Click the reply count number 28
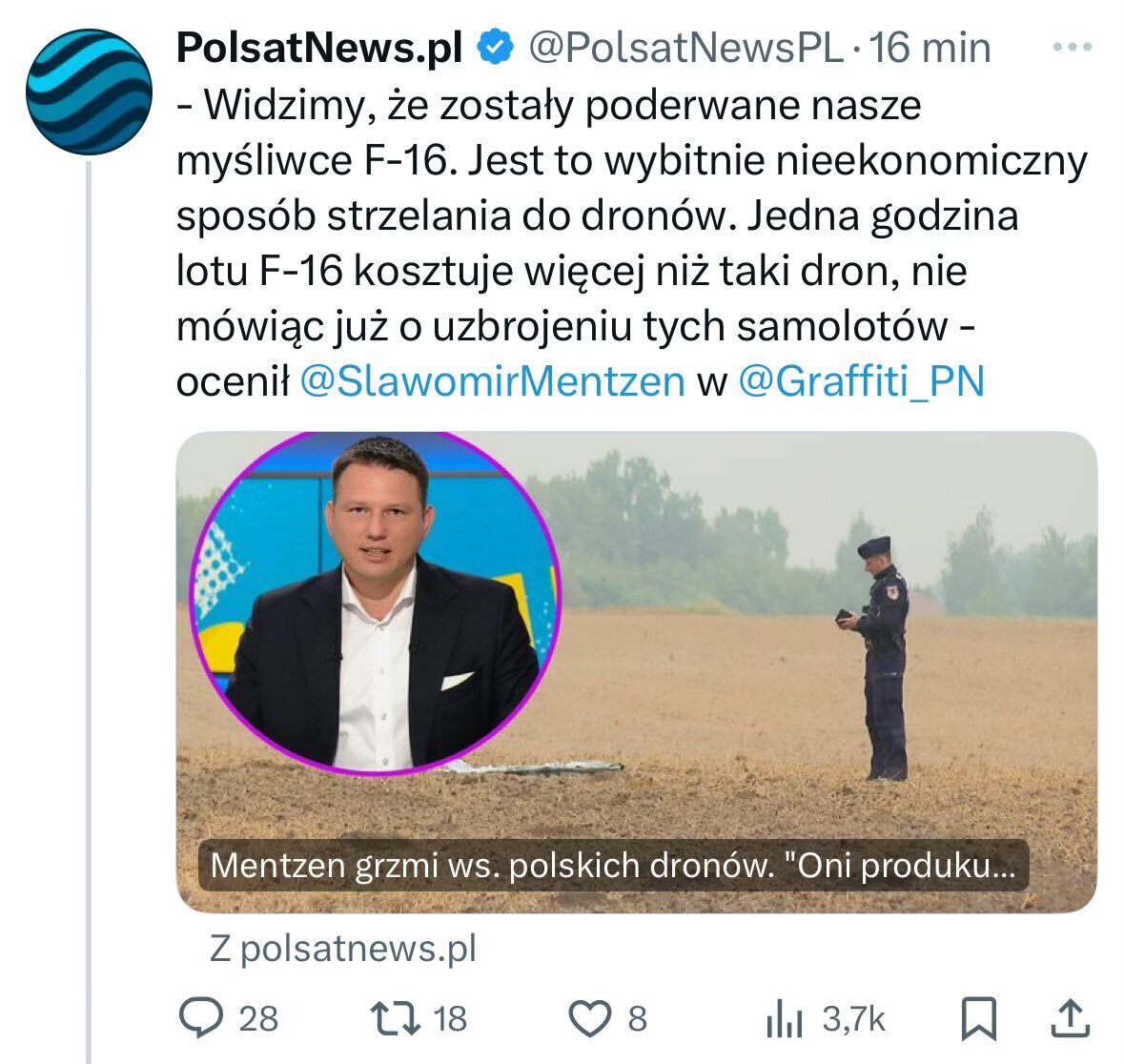1124x1064 pixels. click(257, 1018)
